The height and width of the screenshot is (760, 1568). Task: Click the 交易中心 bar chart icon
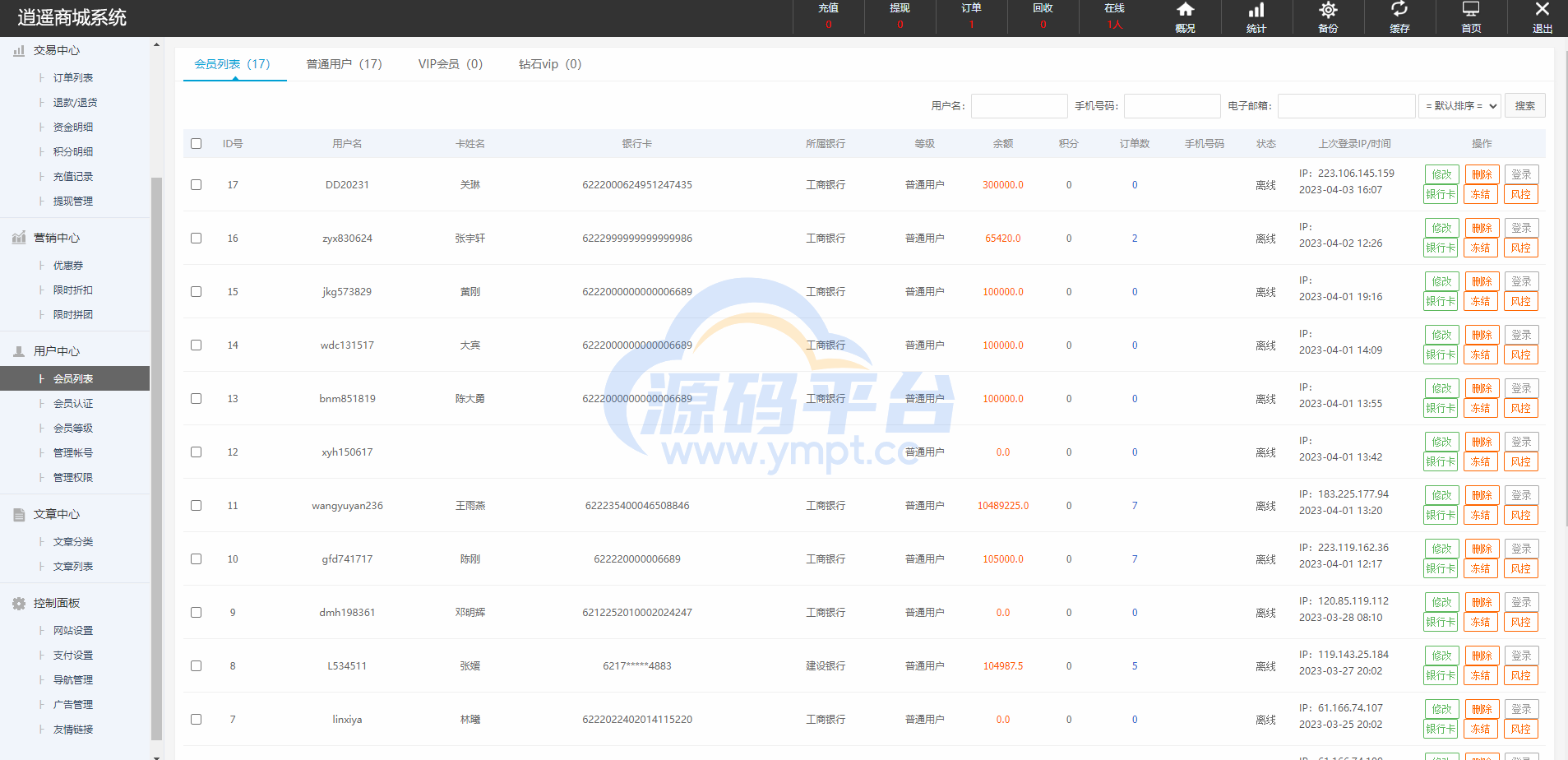tap(19, 50)
